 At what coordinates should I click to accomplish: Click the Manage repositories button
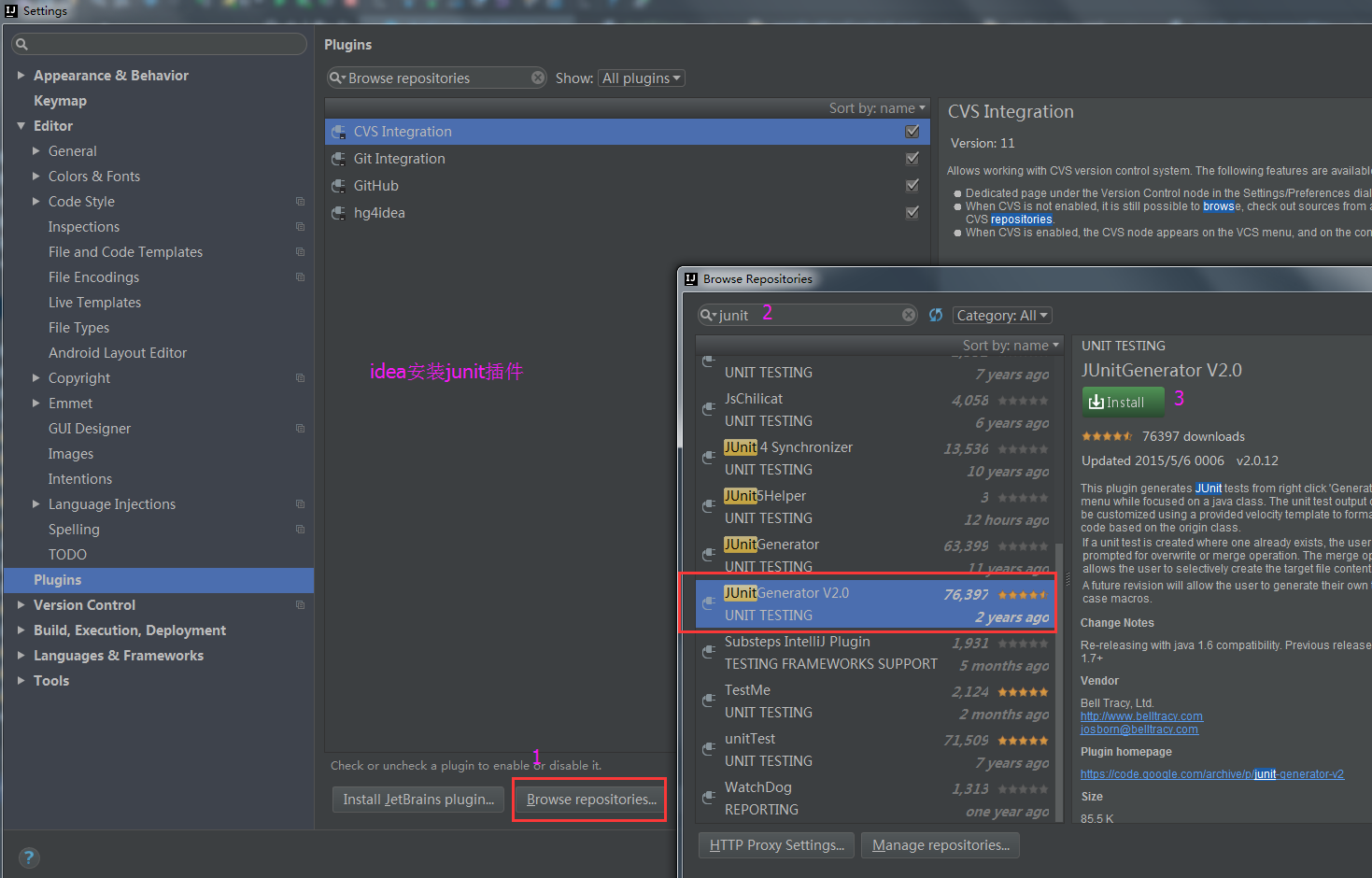pyautogui.click(x=941, y=845)
